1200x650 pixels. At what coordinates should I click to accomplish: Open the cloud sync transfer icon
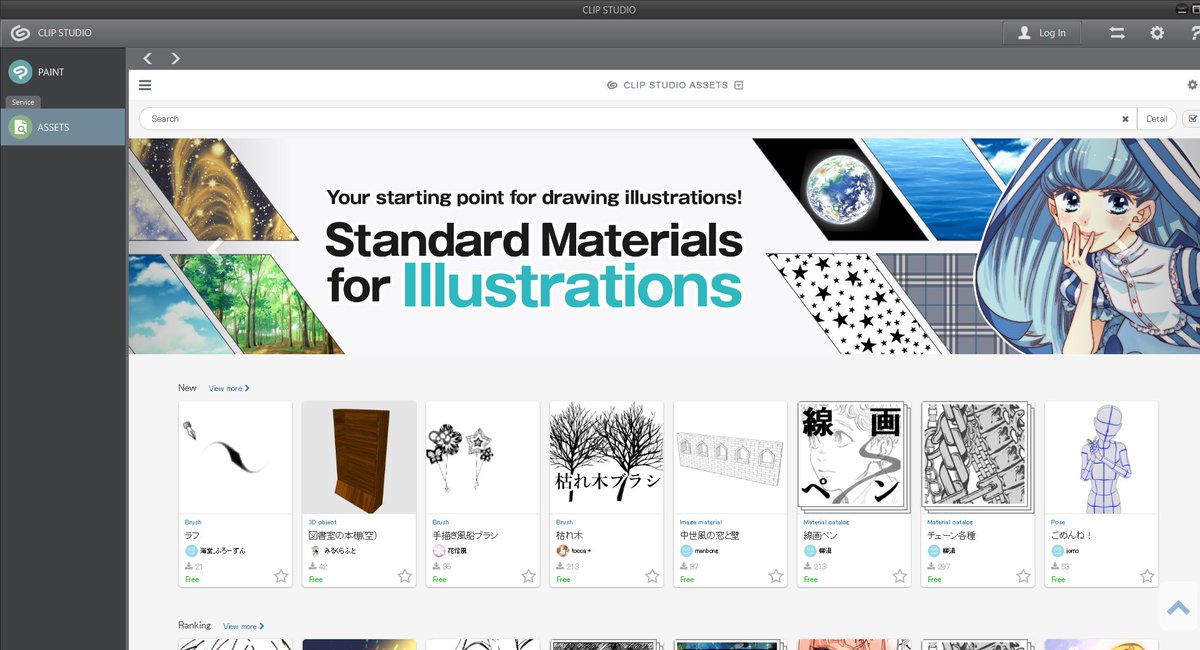[1117, 33]
